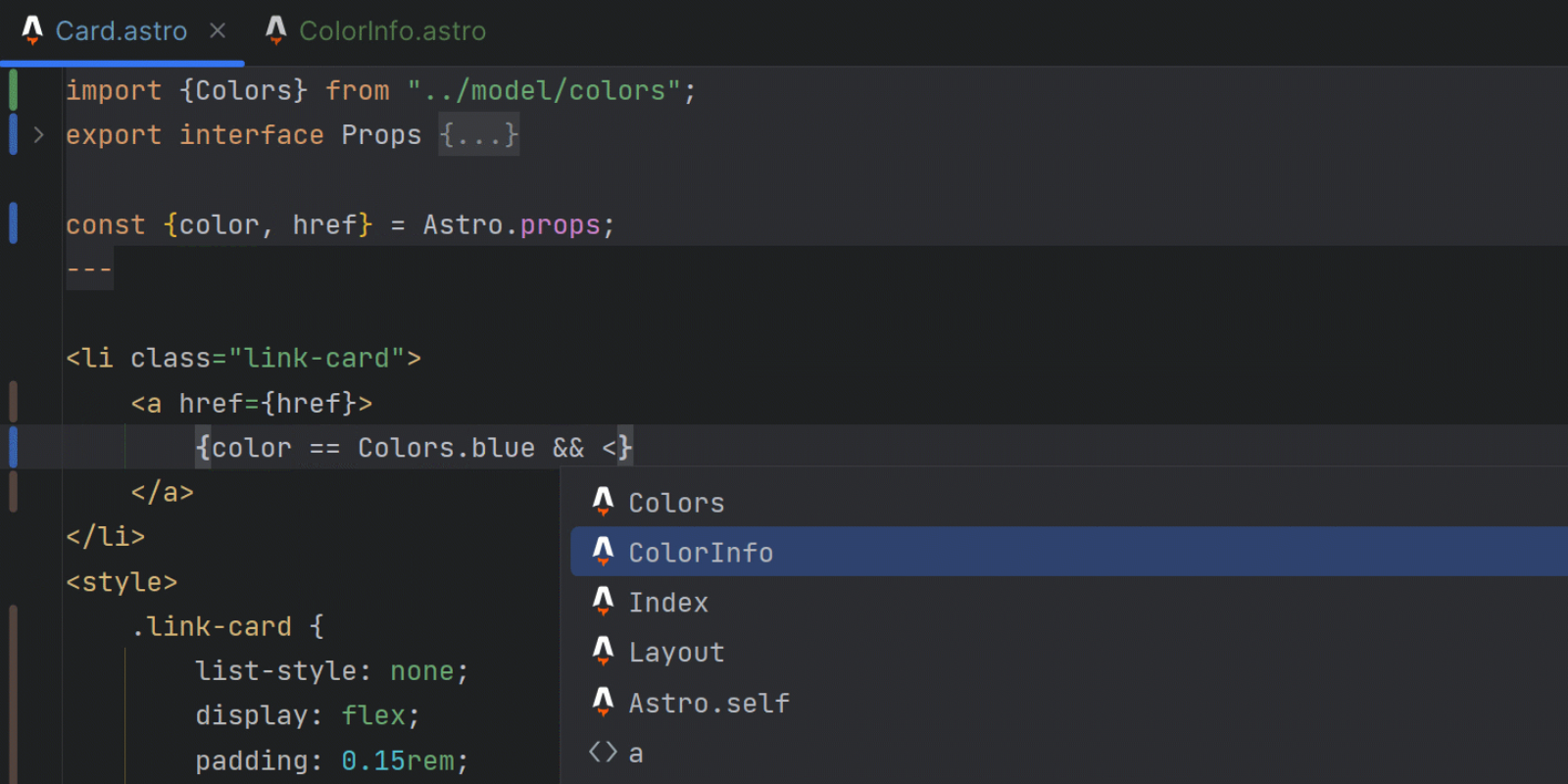Choose ColorInfo from the completion list
Image resolution: width=1568 pixels, height=784 pixels.
[1069, 553]
